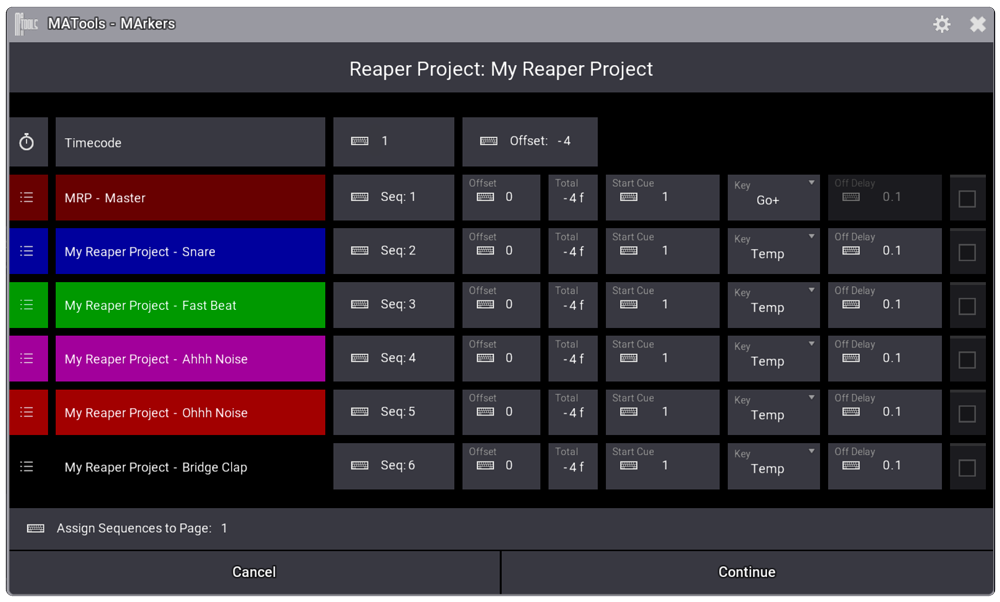Image resolution: width=1000 pixels, height=602 pixels.
Task: Click the red list icon for Ohhh Noise
Action: pos(26,412)
